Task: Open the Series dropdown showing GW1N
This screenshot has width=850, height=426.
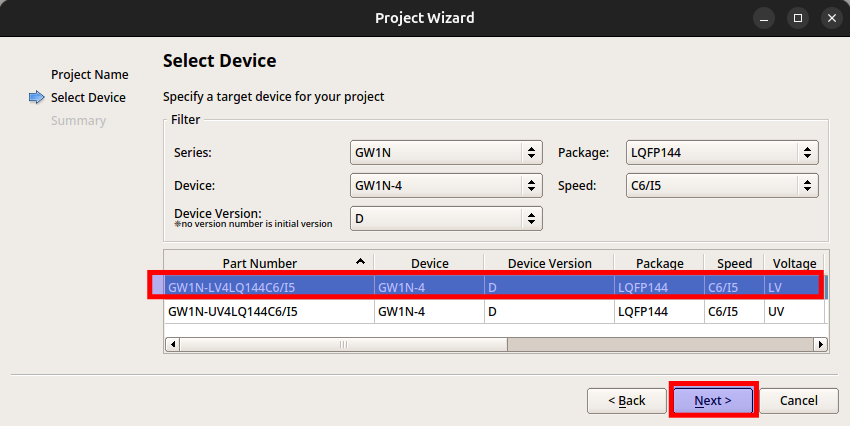Action: tap(446, 152)
